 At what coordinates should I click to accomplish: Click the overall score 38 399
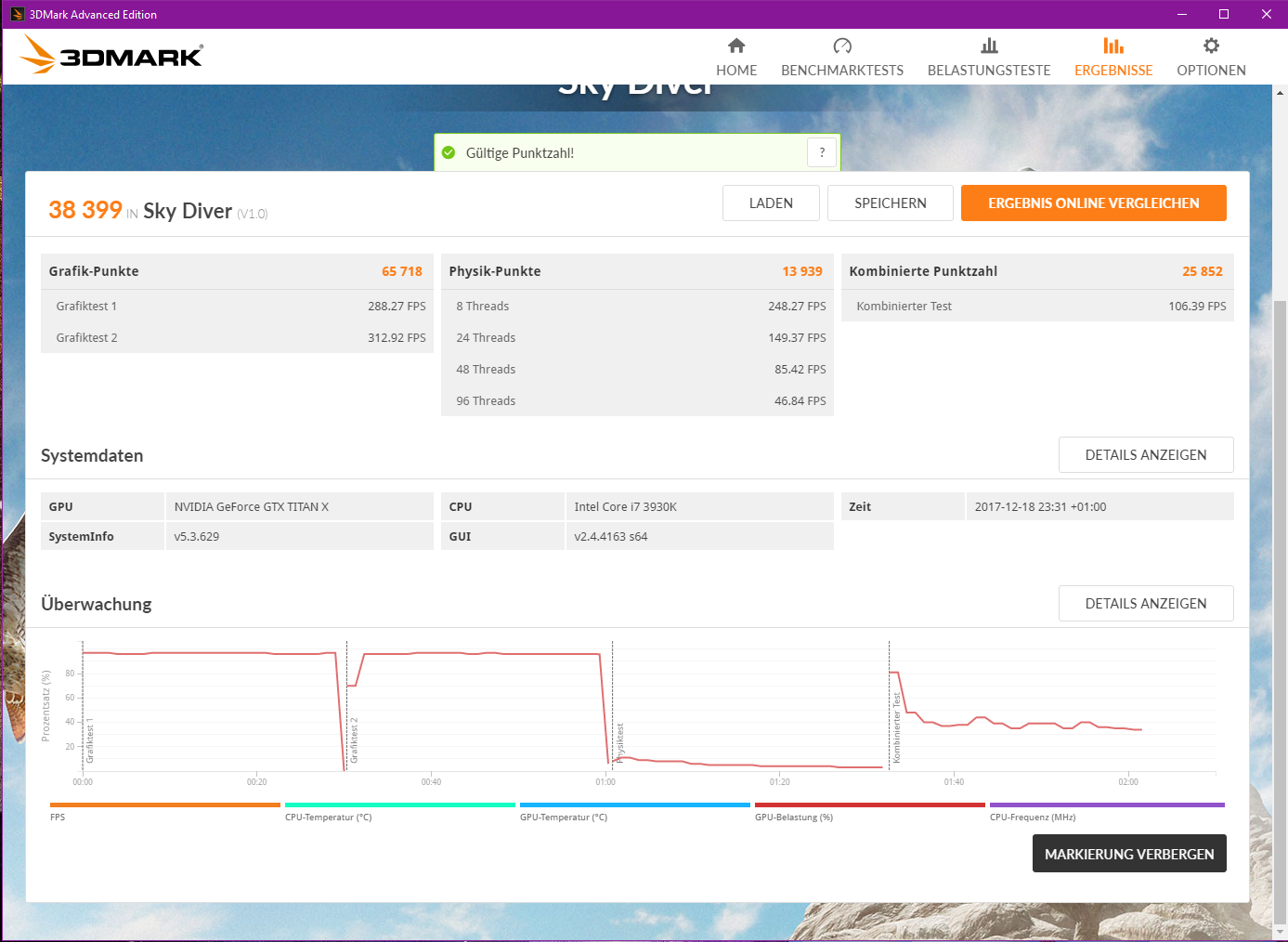pos(85,210)
